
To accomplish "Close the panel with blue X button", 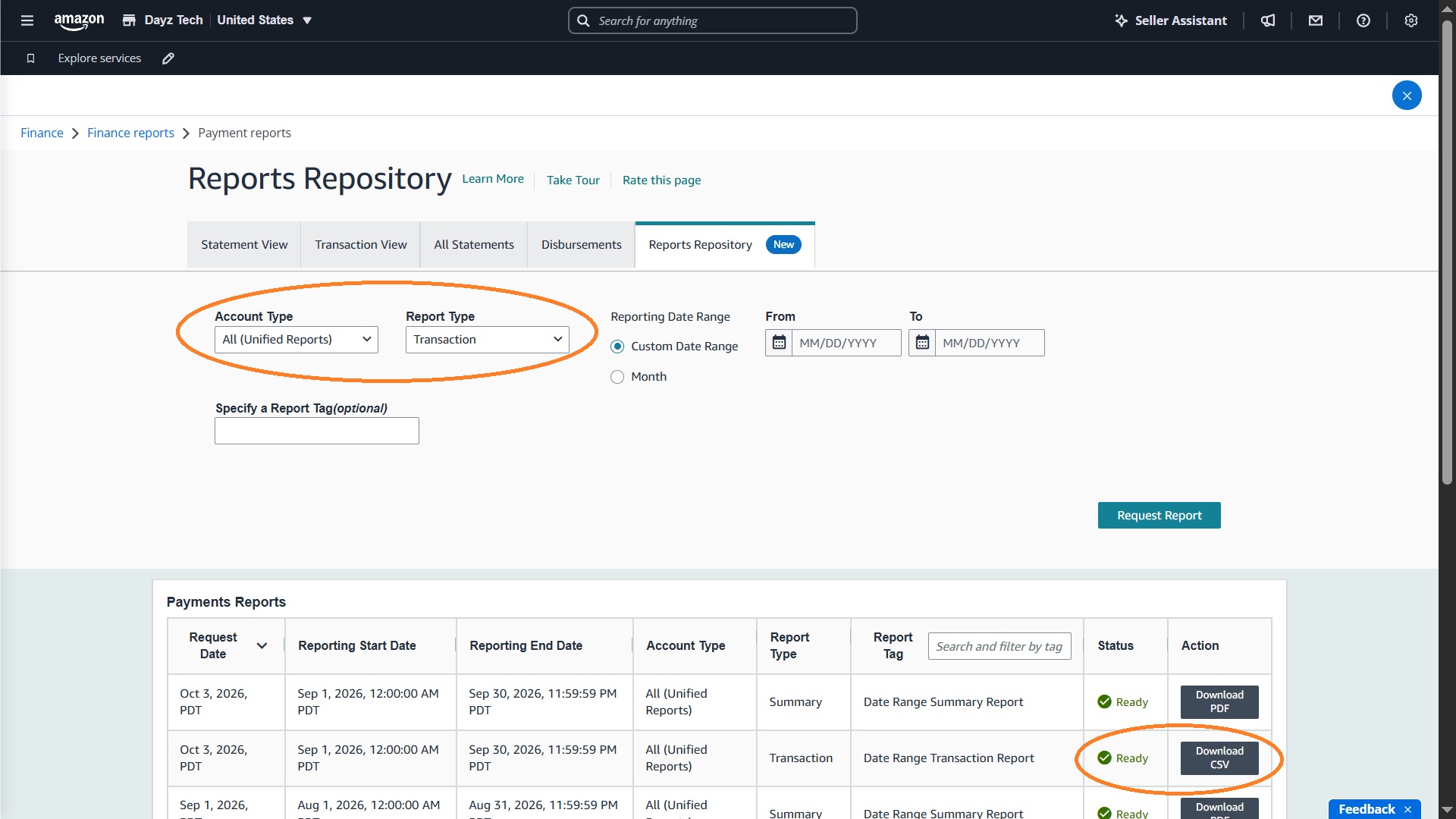I will coord(1407,96).
